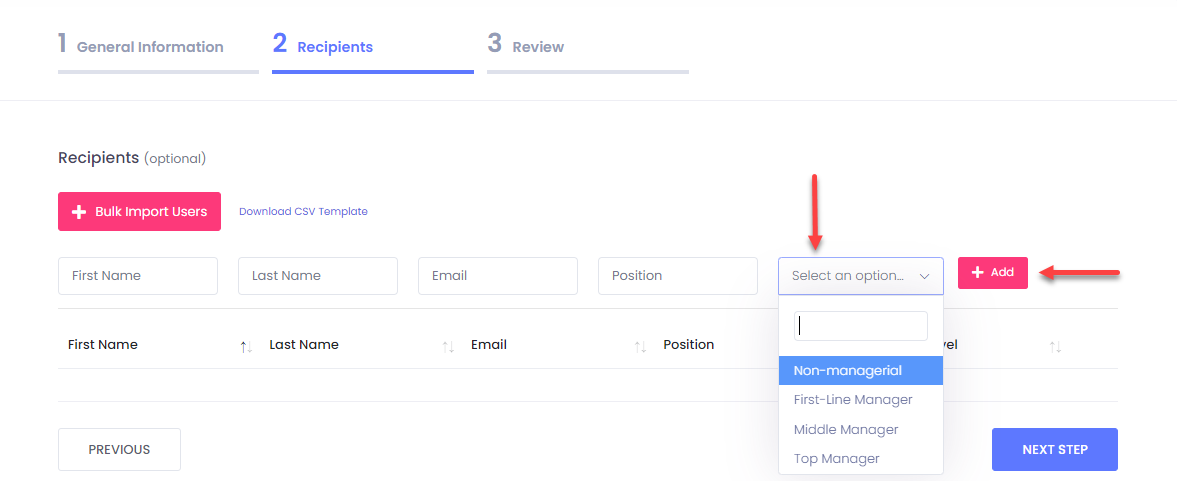Click the sort arrows next to Email column

tap(640, 346)
